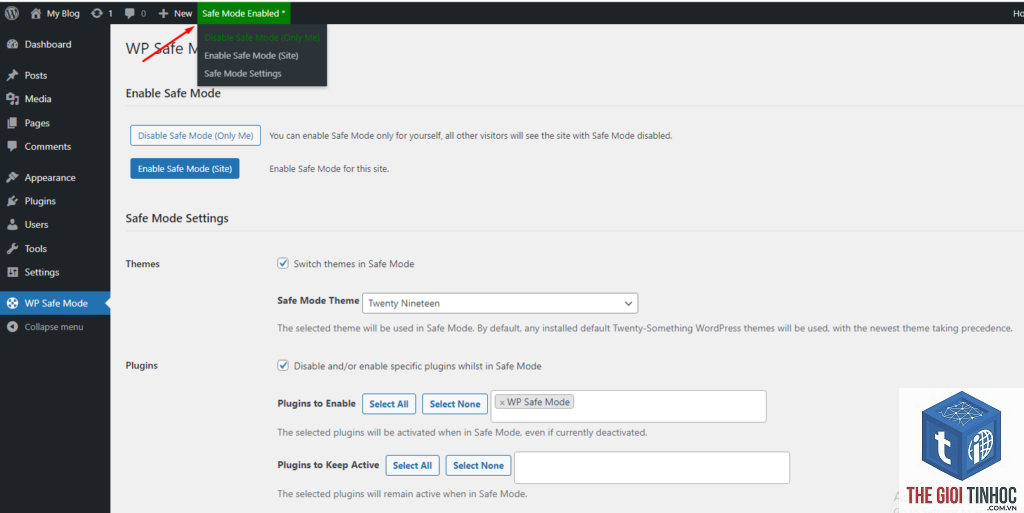Image resolution: width=1024 pixels, height=513 pixels.
Task: Open the Dashboard sidebar icon
Action: 12,44
